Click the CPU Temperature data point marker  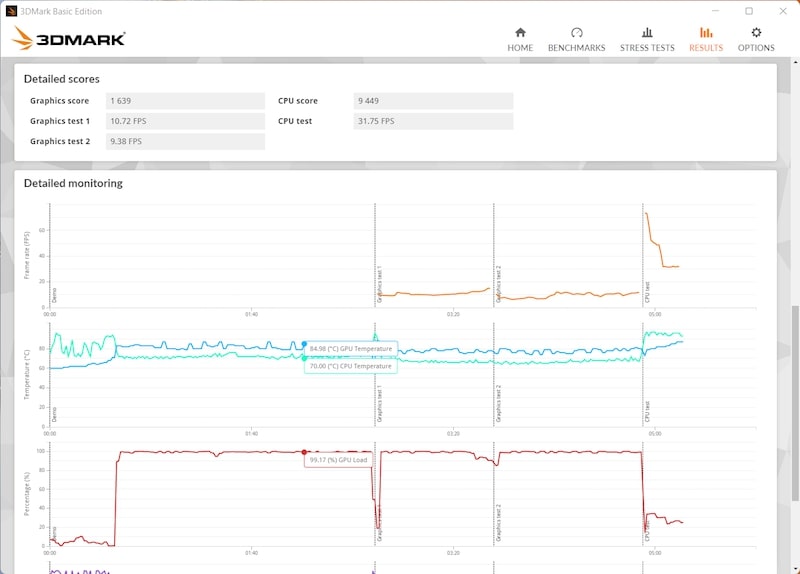pos(305,359)
